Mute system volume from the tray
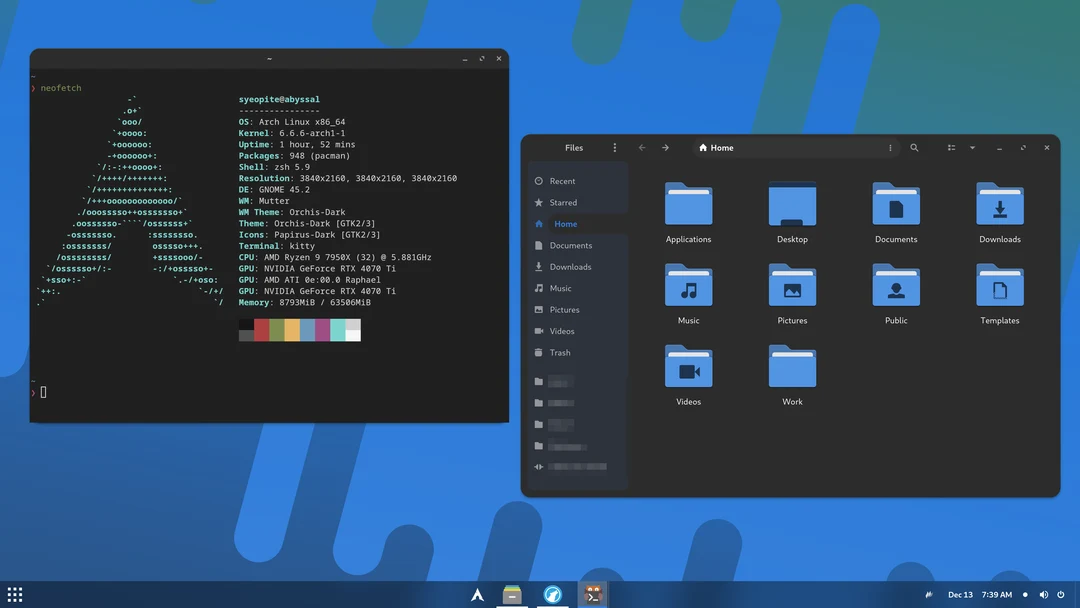Image resolution: width=1080 pixels, height=608 pixels. [1043, 594]
